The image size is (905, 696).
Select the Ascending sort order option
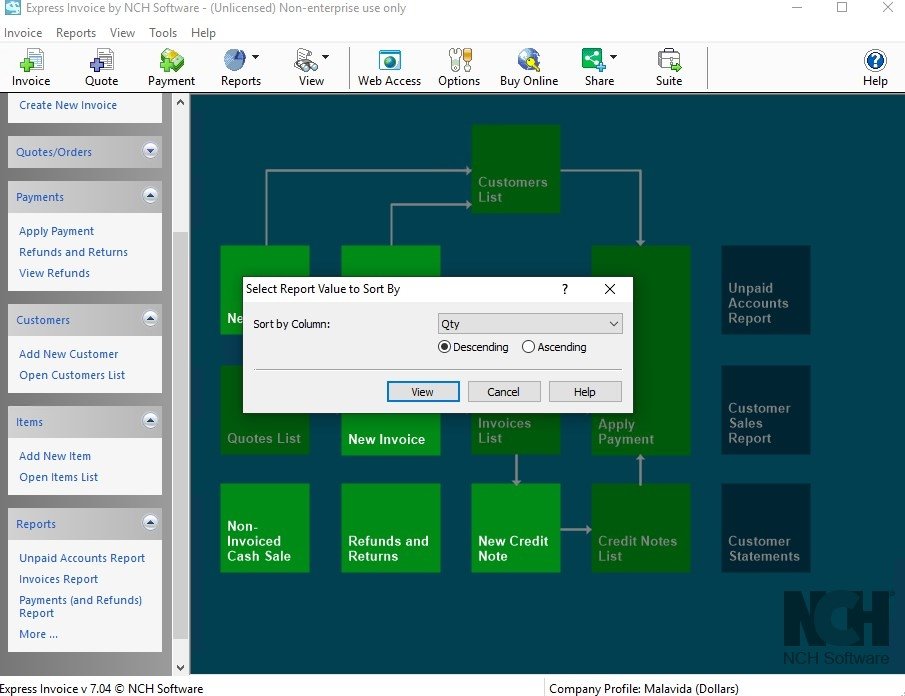coord(528,347)
